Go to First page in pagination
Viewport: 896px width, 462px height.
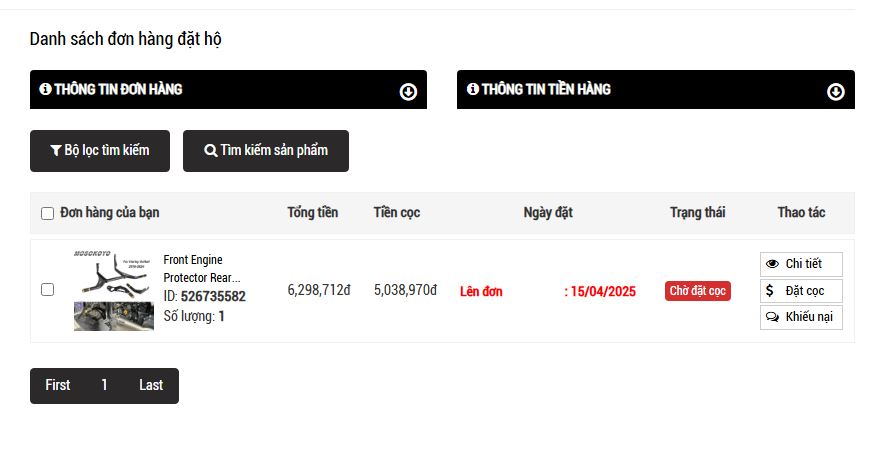[58, 385]
